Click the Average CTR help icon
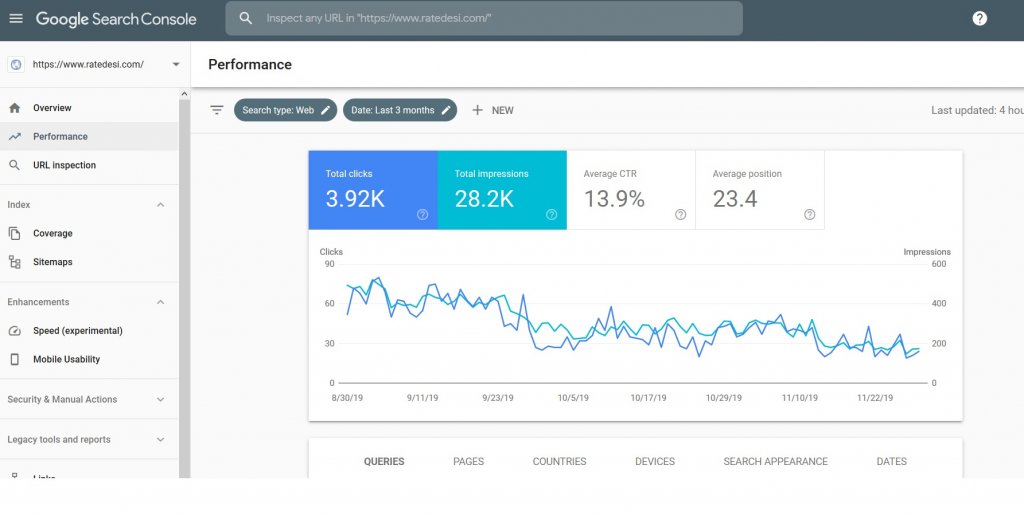Viewport: 1024px width, 520px height. click(680, 214)
